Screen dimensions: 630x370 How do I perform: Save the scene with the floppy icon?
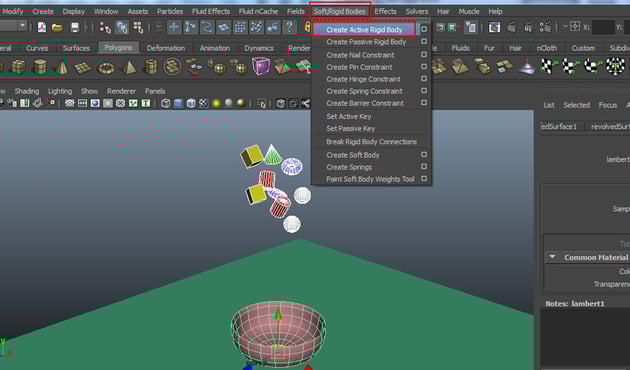coord(75,27)
